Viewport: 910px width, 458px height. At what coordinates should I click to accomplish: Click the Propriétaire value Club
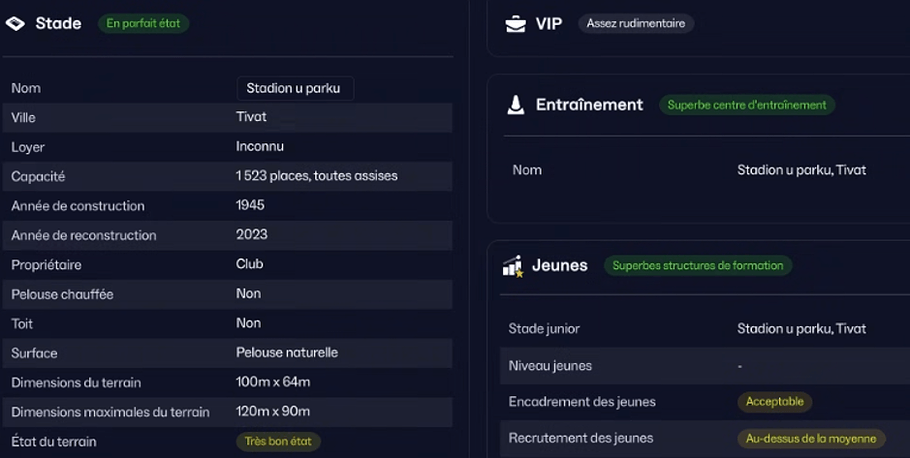coord(250,264)
